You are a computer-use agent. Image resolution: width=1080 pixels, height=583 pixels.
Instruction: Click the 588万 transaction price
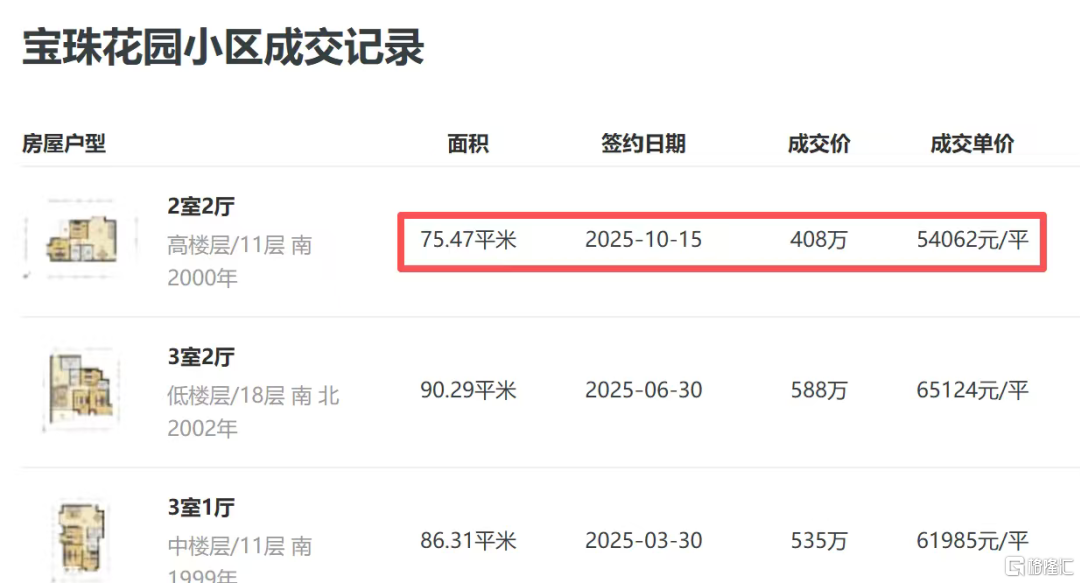(x=819, y=390)
